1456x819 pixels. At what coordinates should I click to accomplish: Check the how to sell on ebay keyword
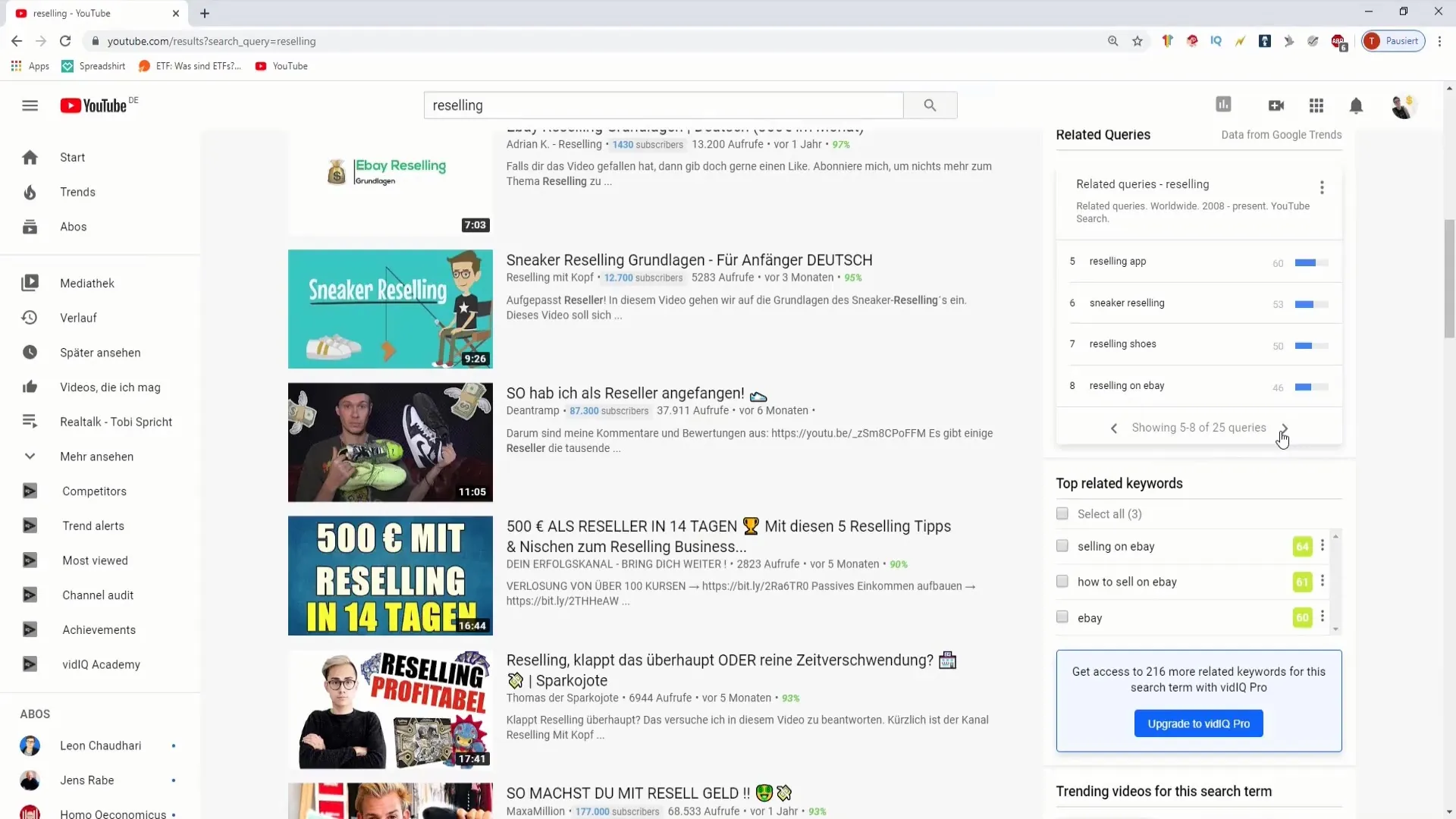pyautogui.click(x=1062, y=582)
